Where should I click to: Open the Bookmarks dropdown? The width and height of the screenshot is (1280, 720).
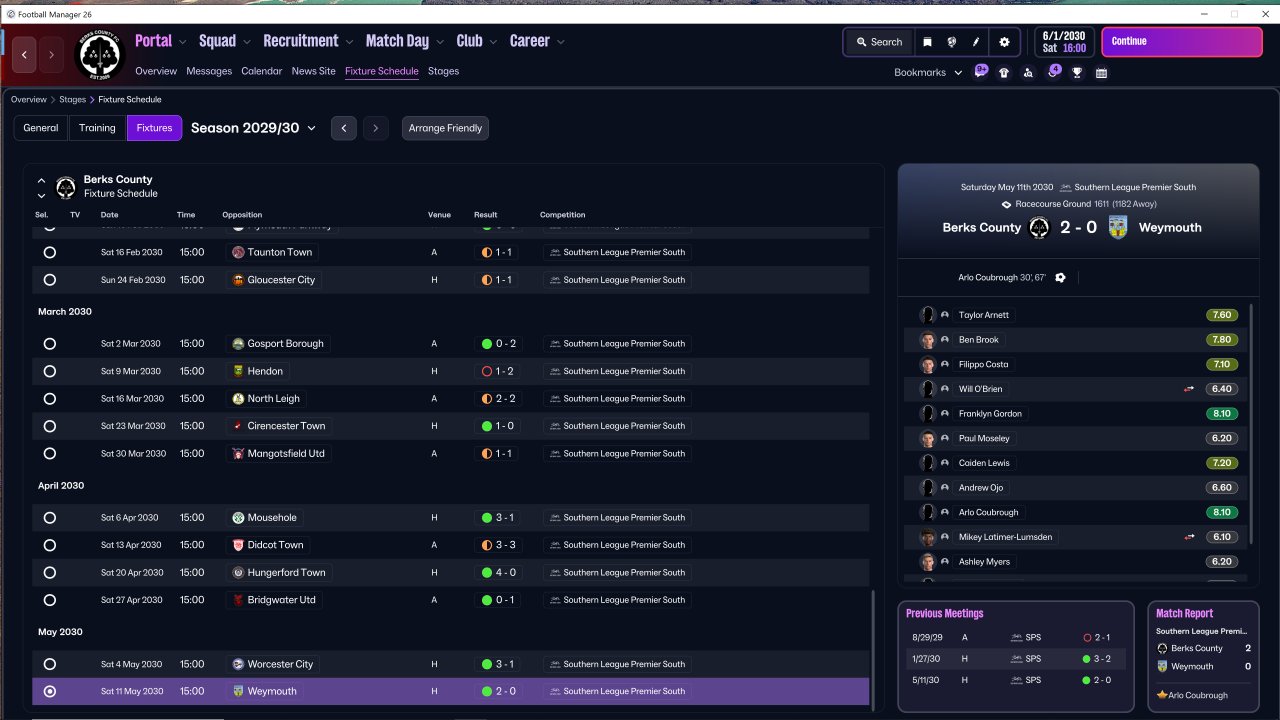[x=928, y=72]
